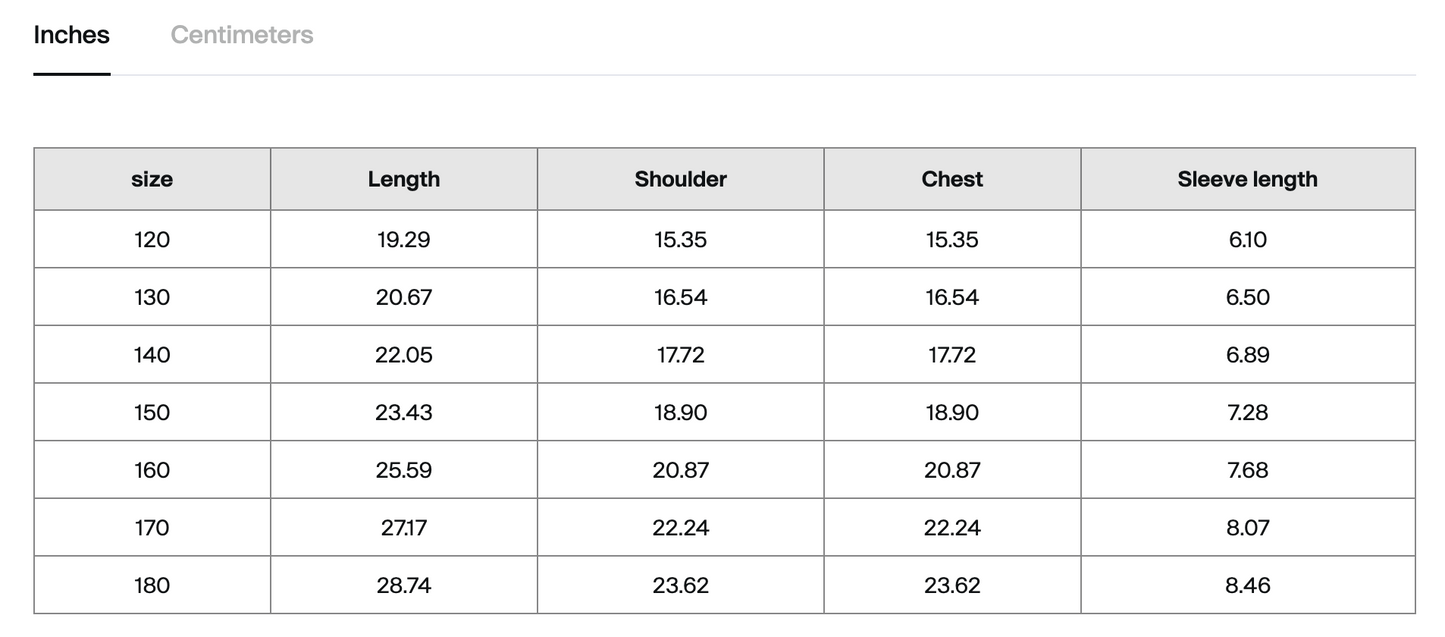
Task: Click the Sleeve length column header
Action: coord(1248,179)
